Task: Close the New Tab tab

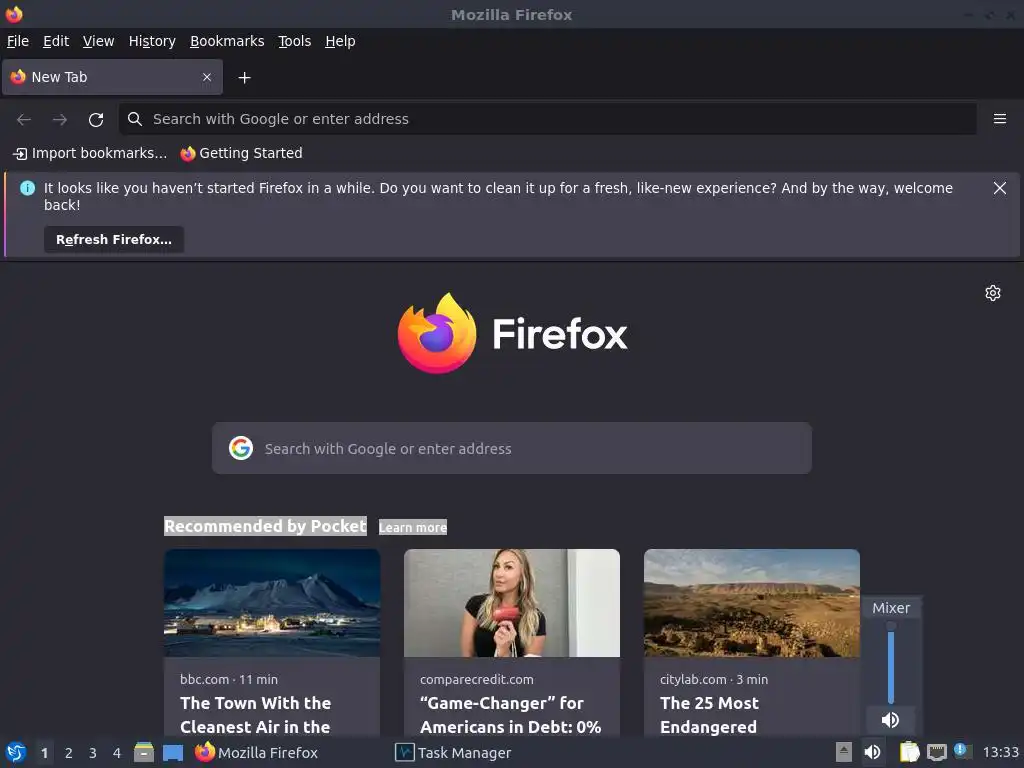Action: pyautogui.click(x=207, y=77)
